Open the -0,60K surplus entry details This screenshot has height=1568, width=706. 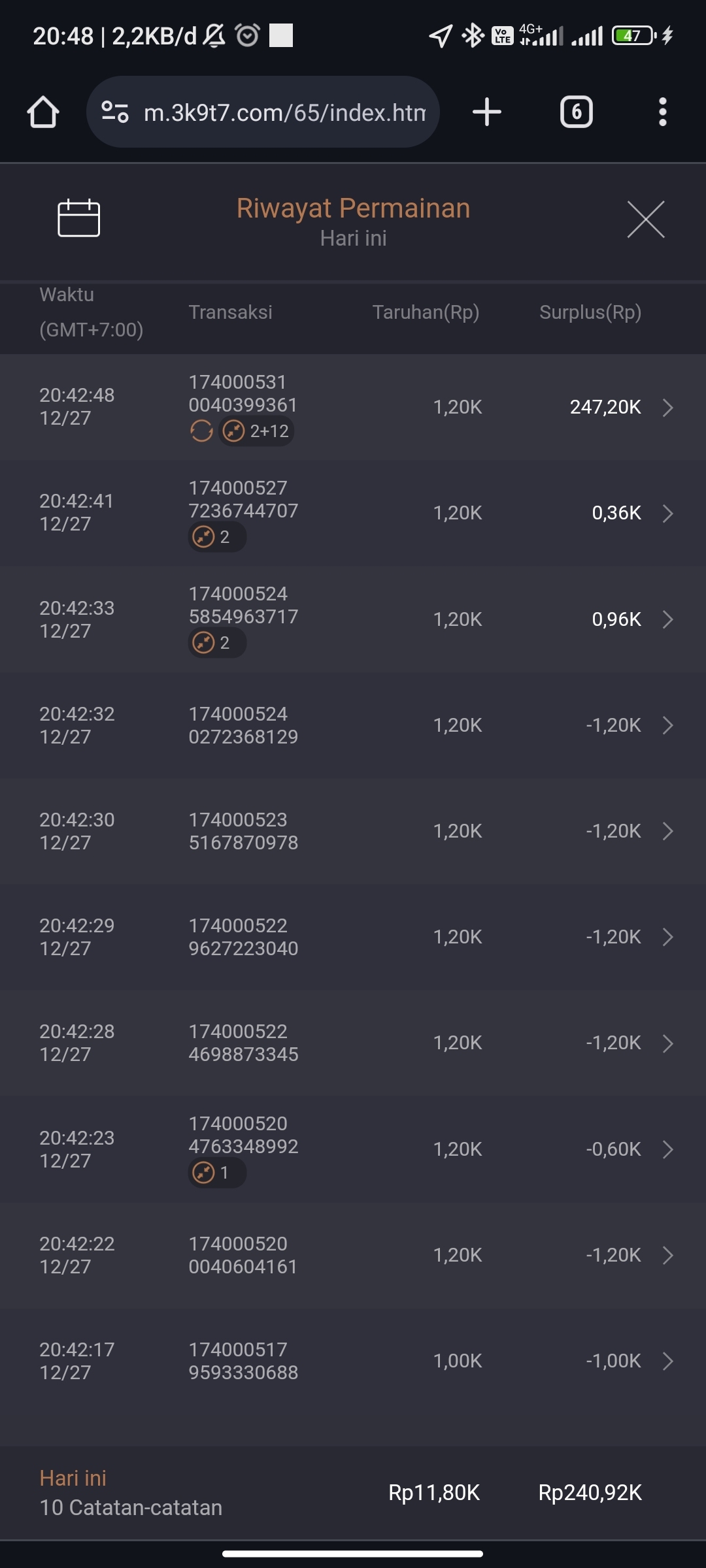click(x=667, y=1149)
